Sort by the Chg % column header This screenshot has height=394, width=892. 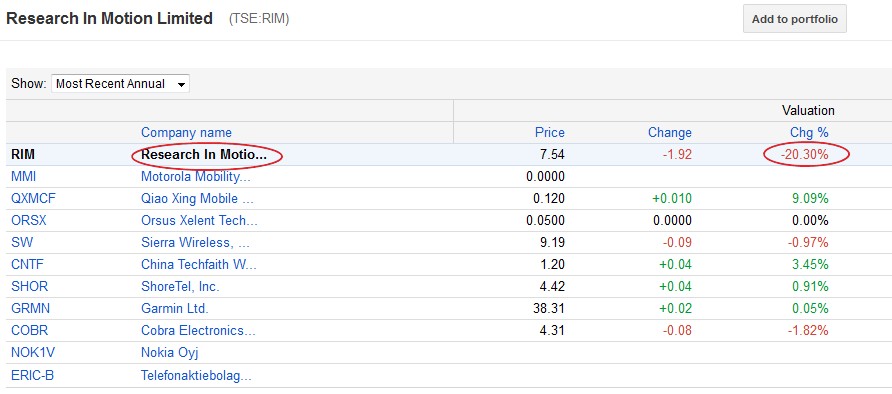click(809, 132)
